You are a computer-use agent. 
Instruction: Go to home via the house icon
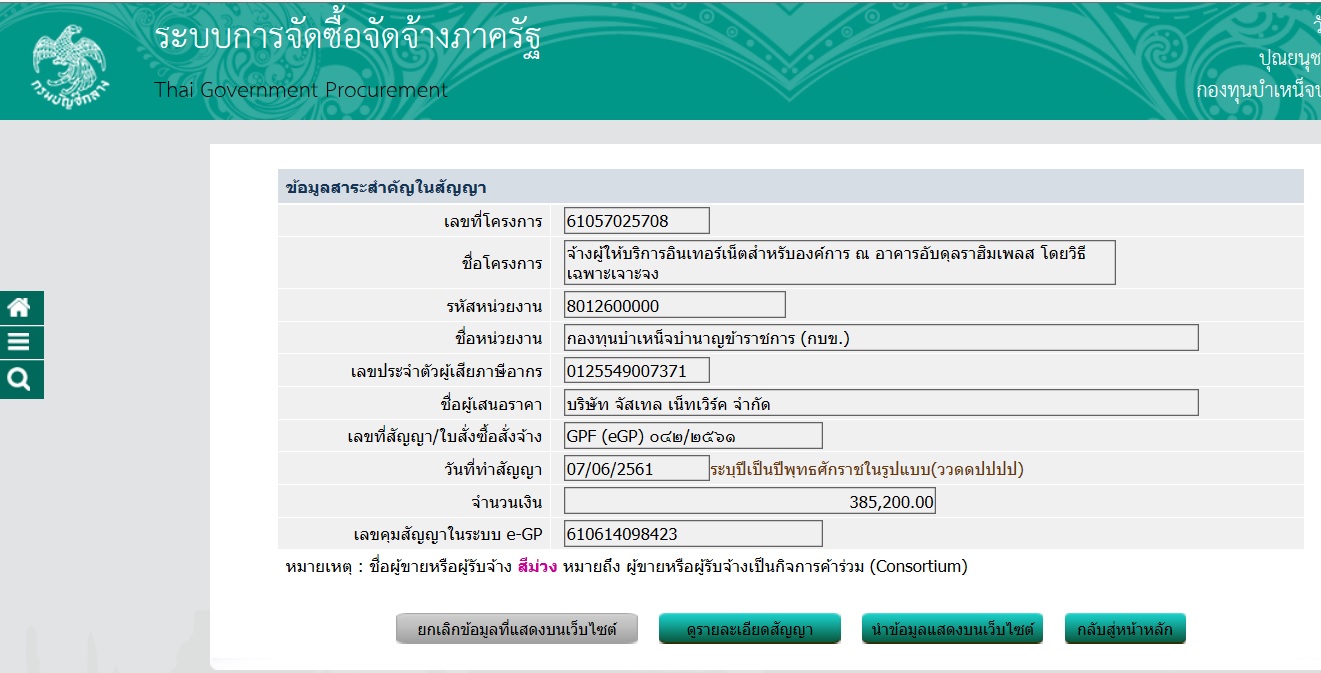21,307
